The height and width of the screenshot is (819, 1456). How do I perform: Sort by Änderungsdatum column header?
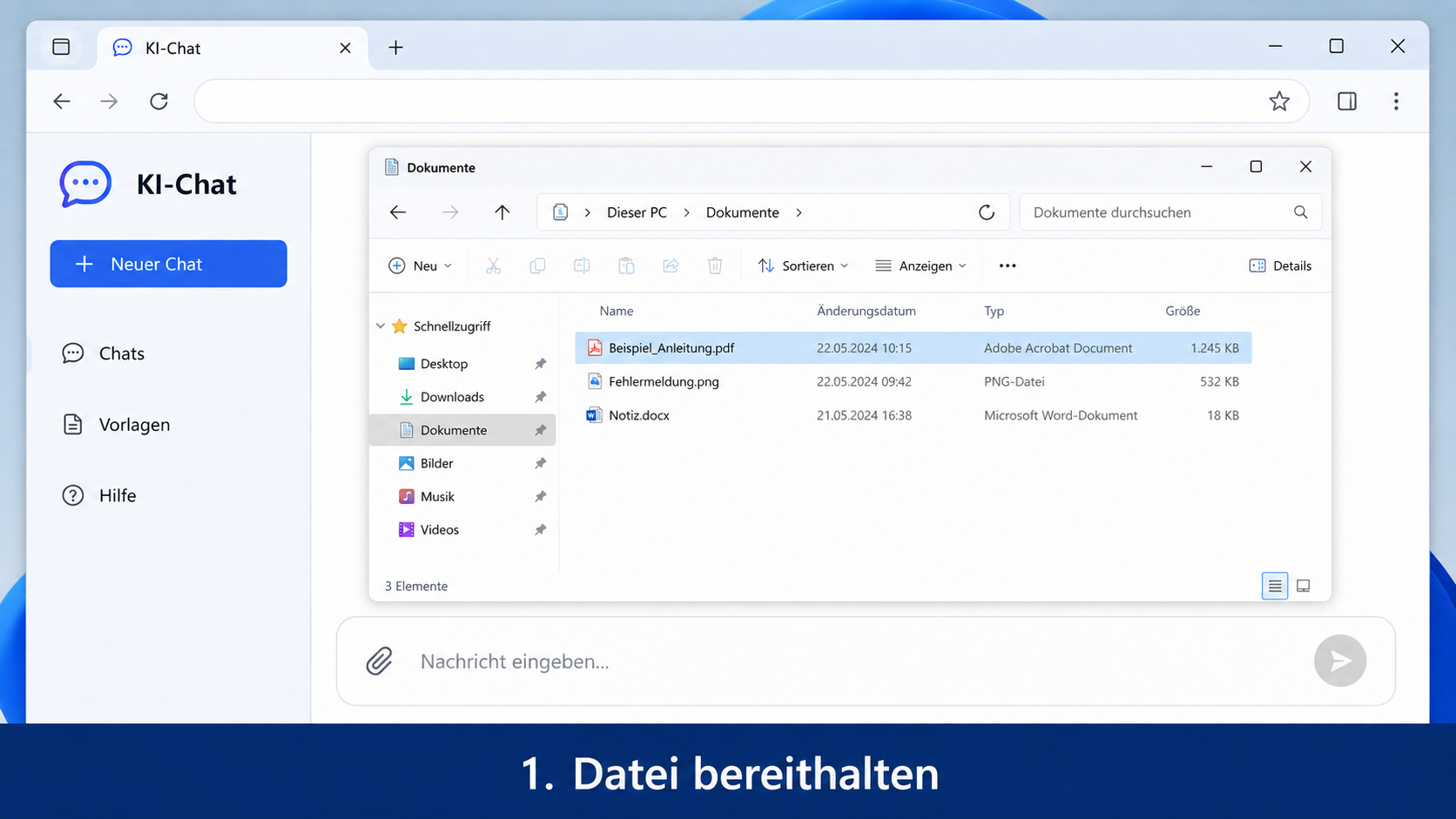click(x=866, y=311)
